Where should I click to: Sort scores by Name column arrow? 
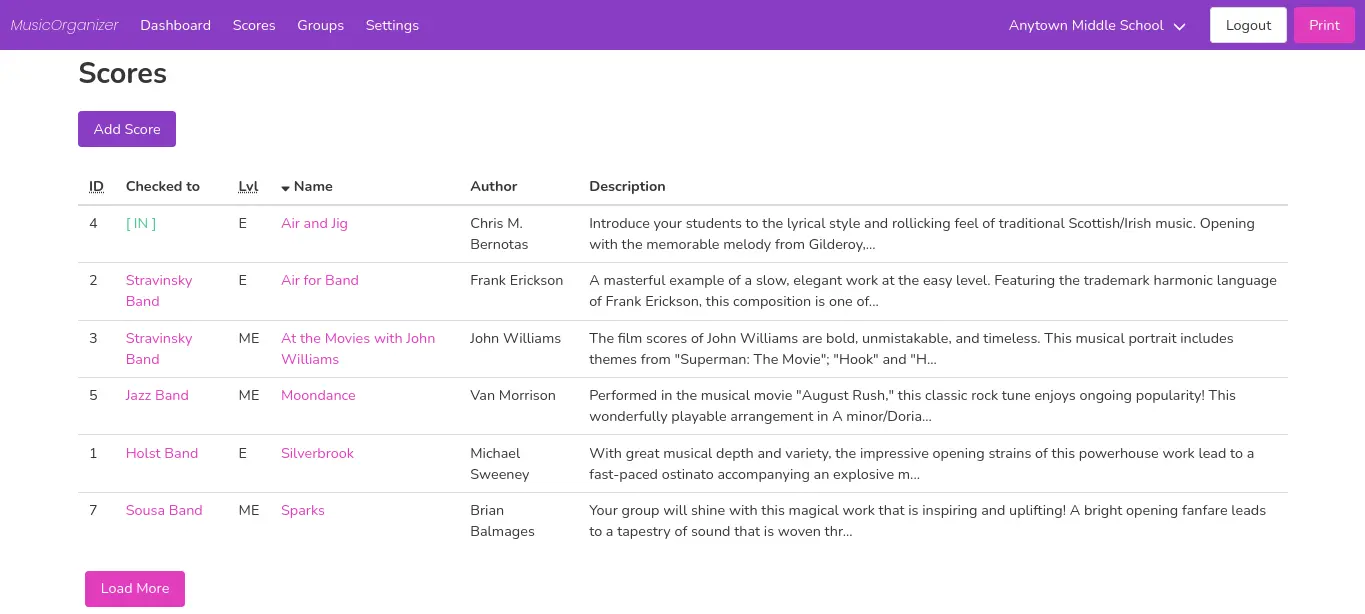pos(286,187)
